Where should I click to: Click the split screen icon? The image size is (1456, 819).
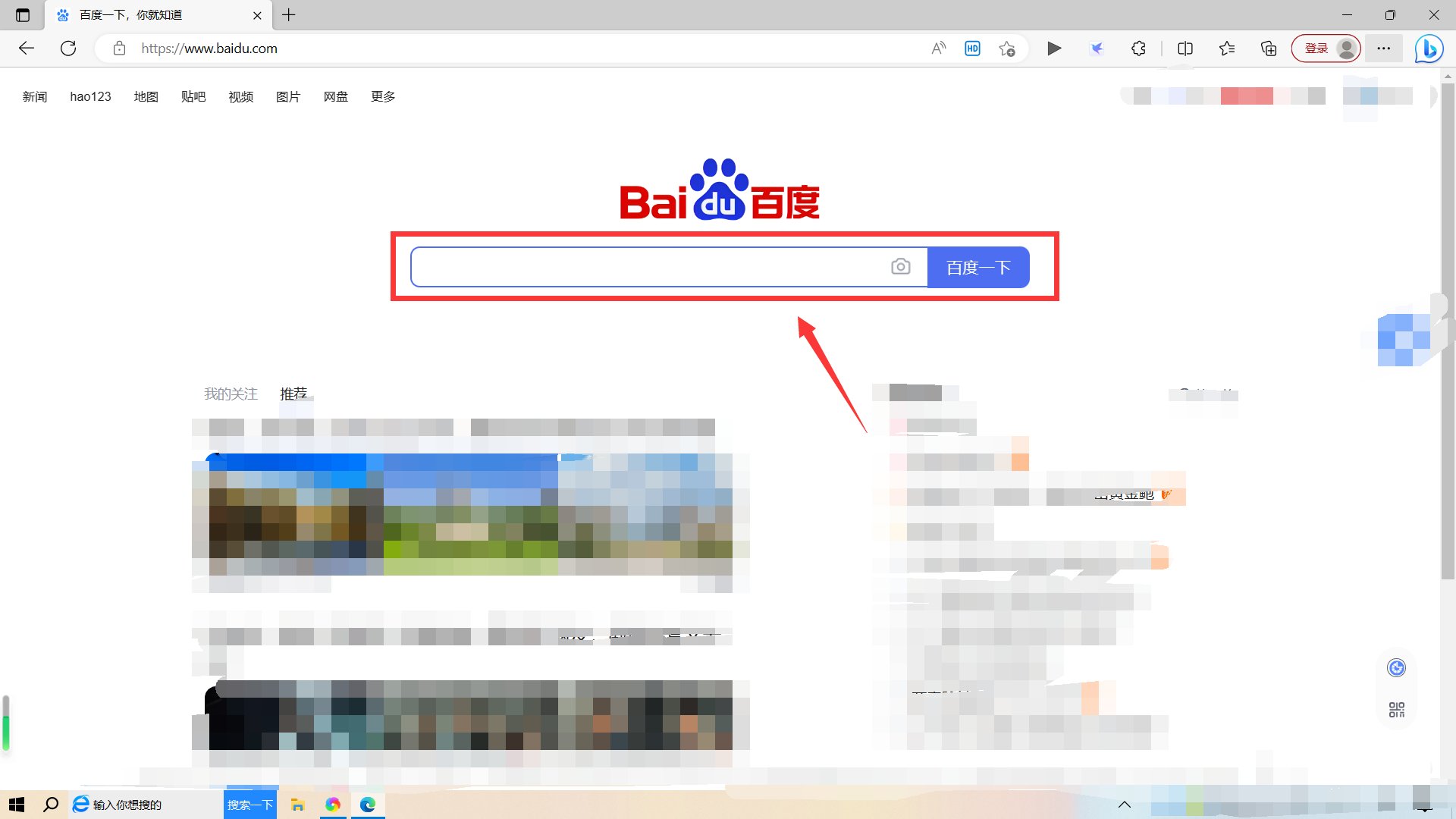1185,48
